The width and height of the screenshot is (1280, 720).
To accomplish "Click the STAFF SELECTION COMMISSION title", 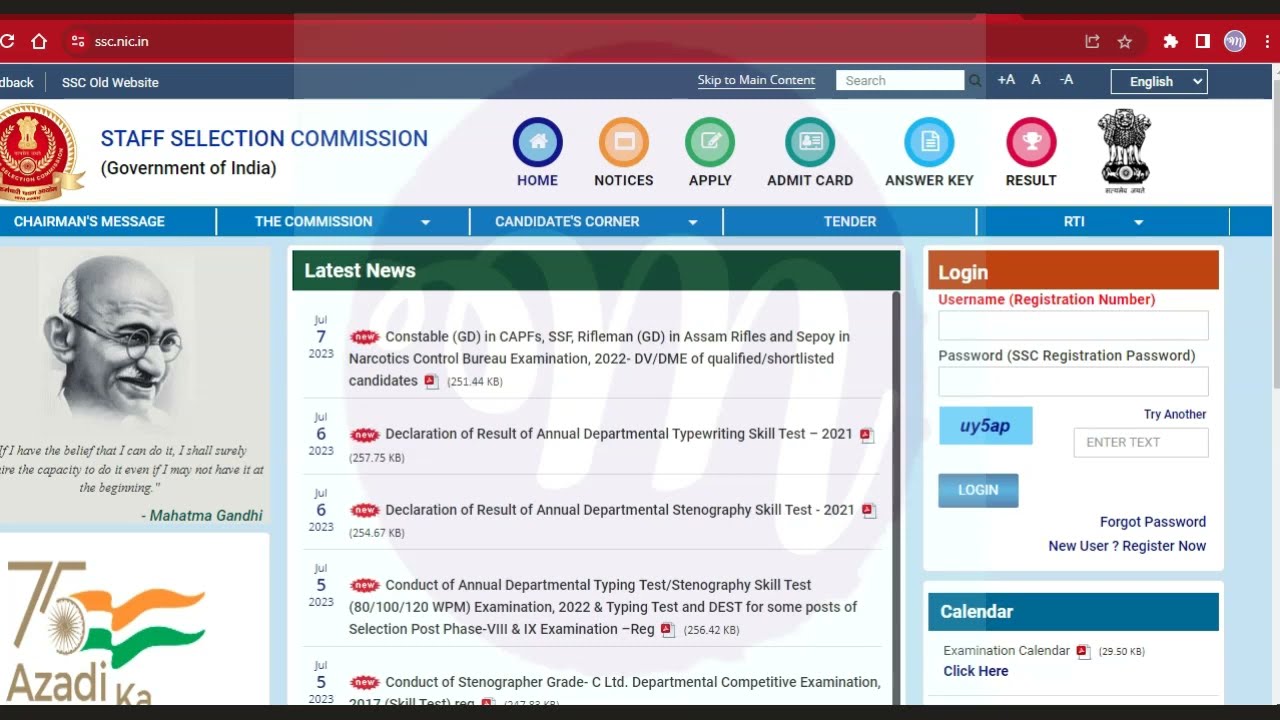I will click(264, 139).
